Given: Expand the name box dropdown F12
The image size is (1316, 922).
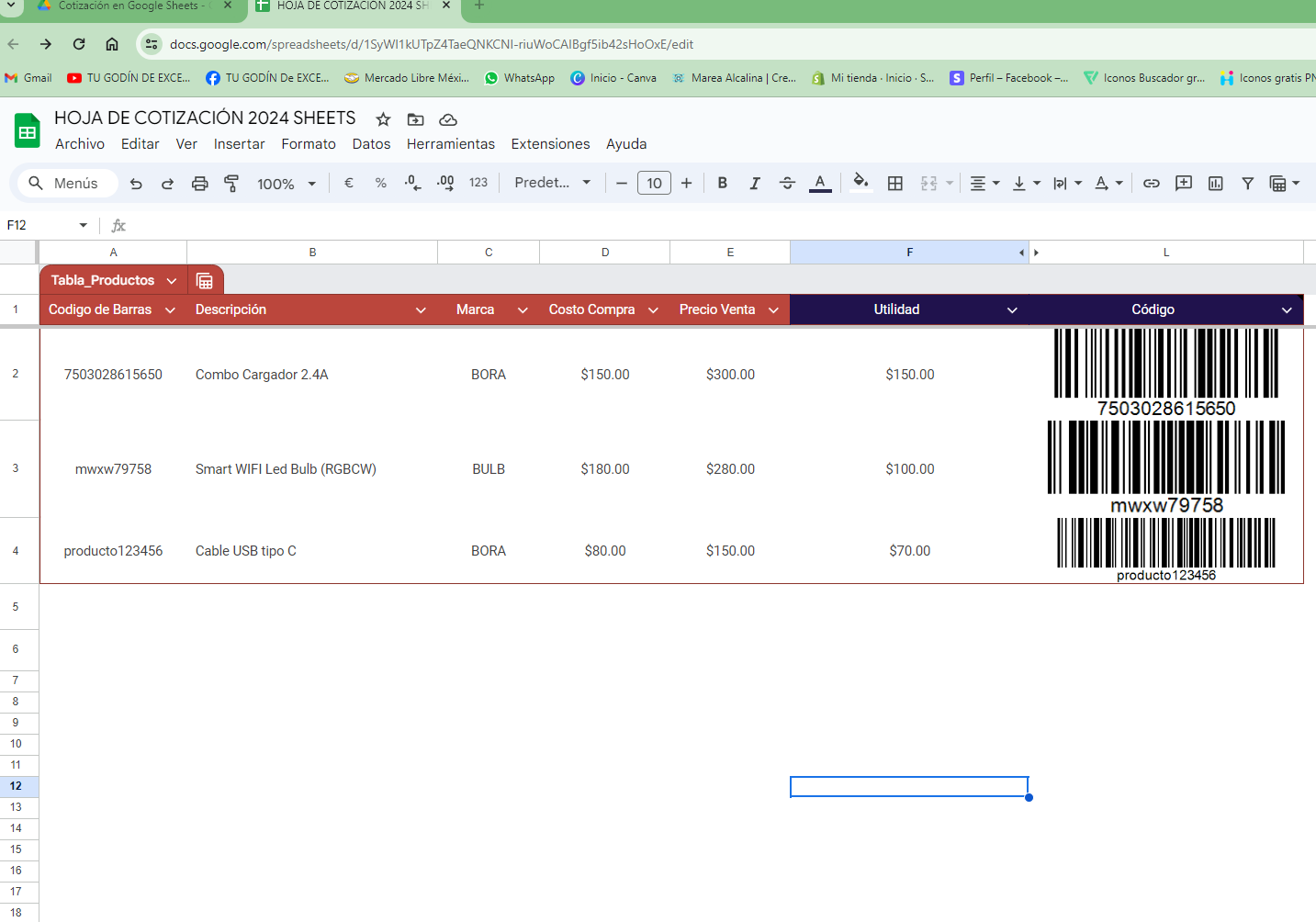Looking at the screenshot, I should coord(84,225).
